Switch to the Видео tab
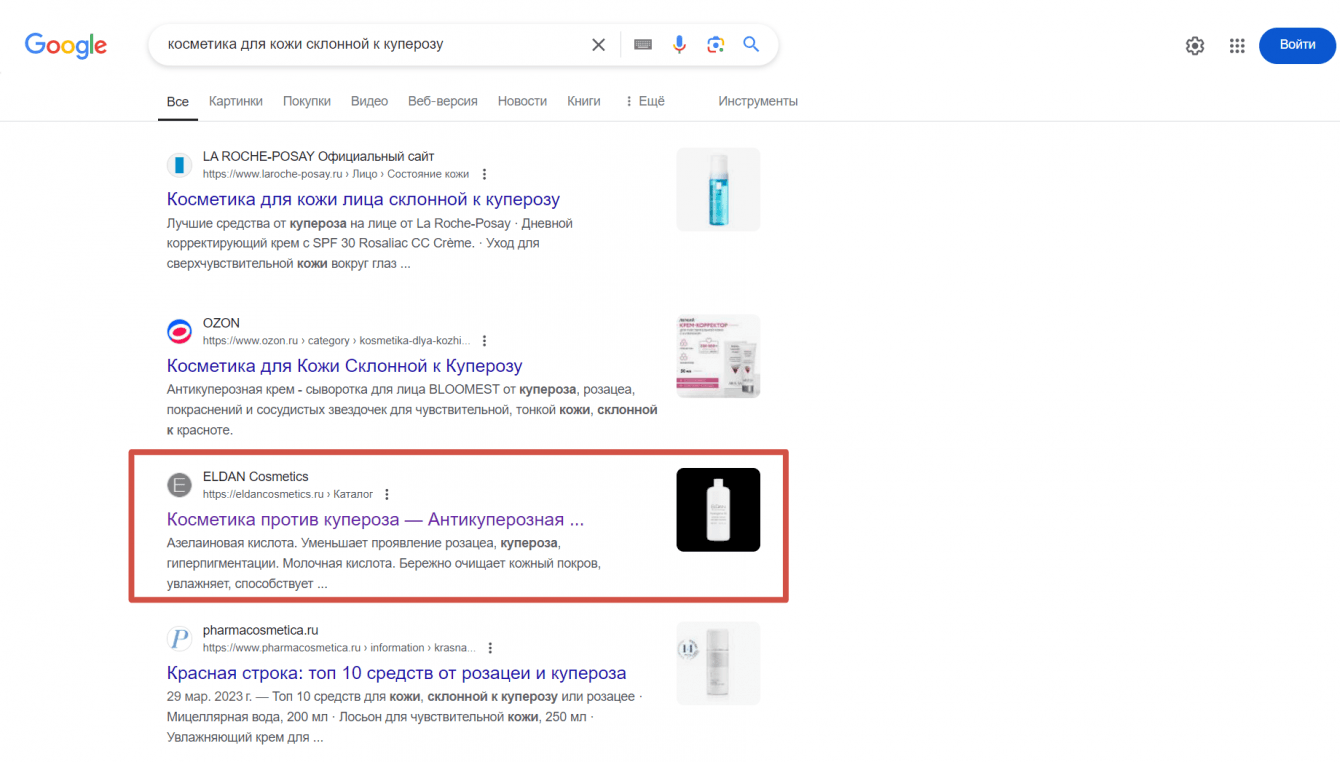The height and width of the screenshot is (762, 1340). point(370,101)
